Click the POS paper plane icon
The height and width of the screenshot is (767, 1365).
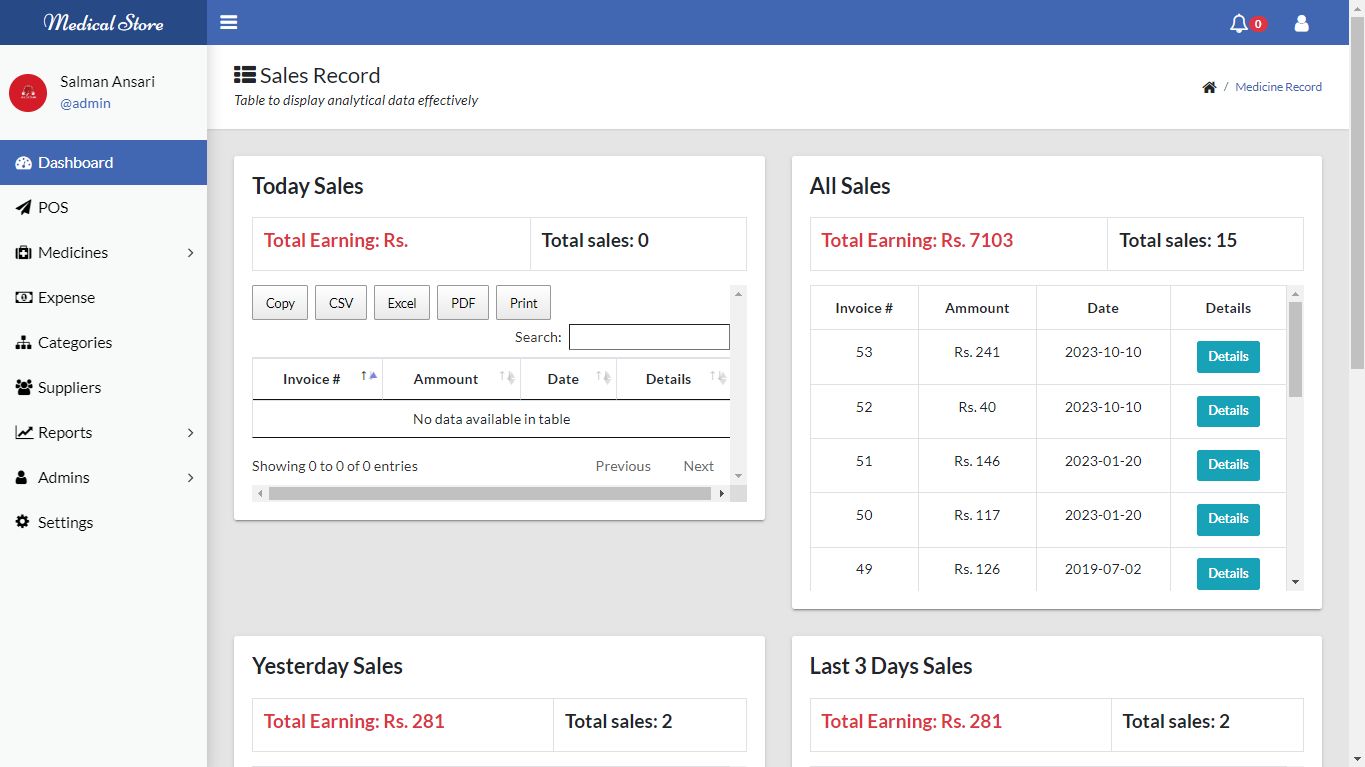tap(23, 208)
